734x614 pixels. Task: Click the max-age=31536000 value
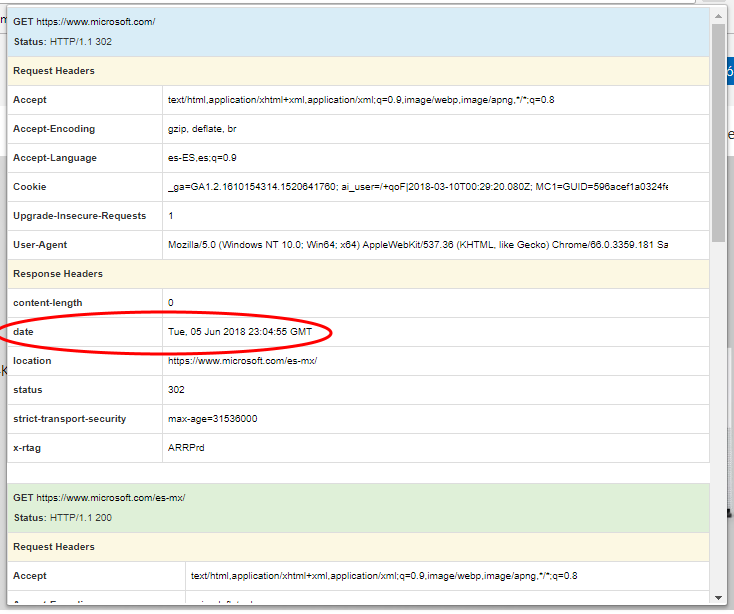213,419
